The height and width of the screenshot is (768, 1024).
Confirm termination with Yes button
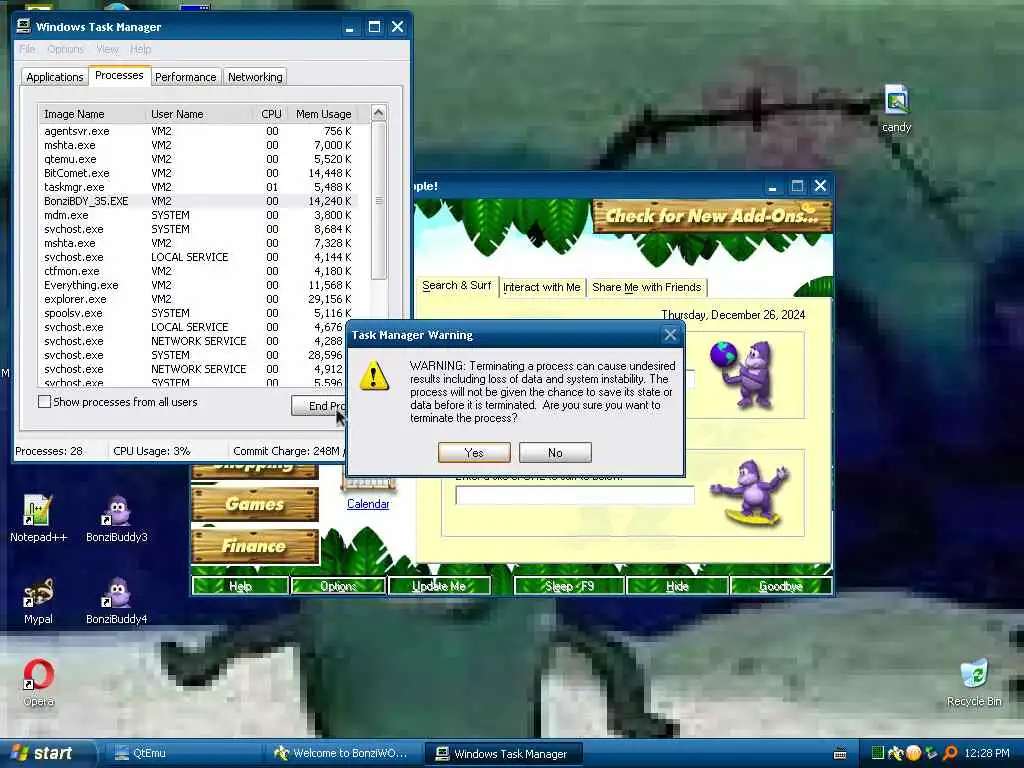(x=474, y=453)
